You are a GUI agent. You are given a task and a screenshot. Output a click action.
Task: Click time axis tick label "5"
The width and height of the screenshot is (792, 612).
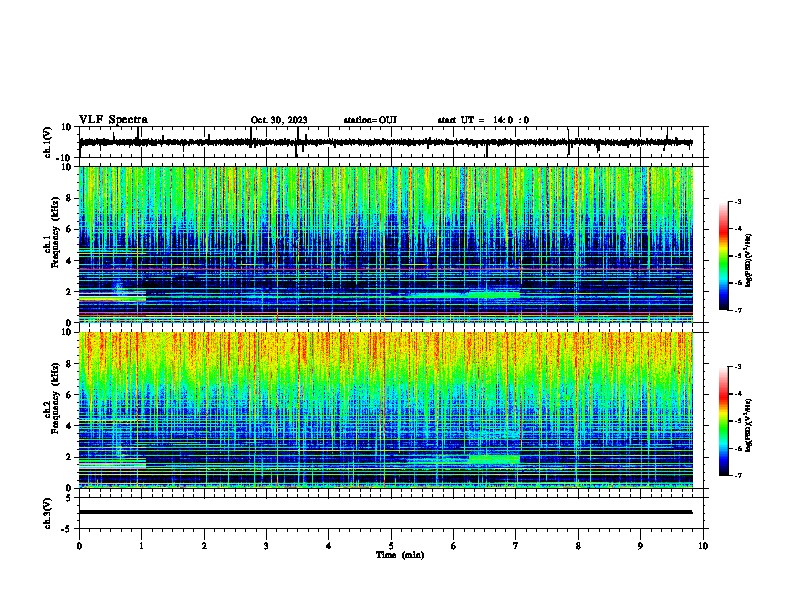(x=391, y=546)
